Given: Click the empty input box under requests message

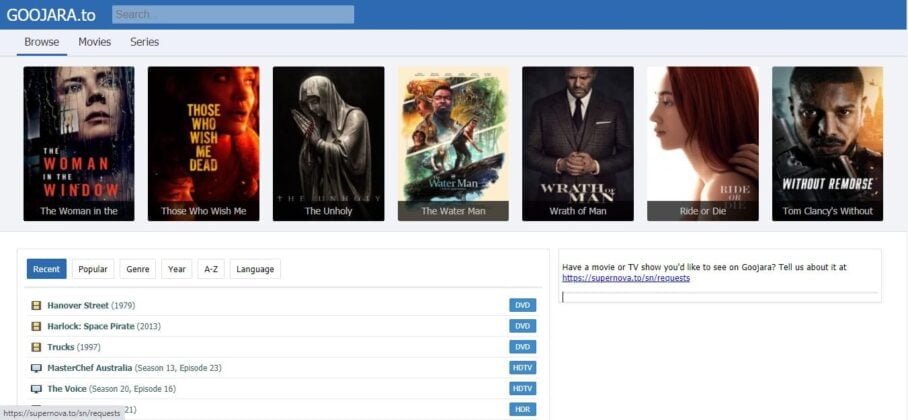Looking at the screenshot, I should [720, 297].
